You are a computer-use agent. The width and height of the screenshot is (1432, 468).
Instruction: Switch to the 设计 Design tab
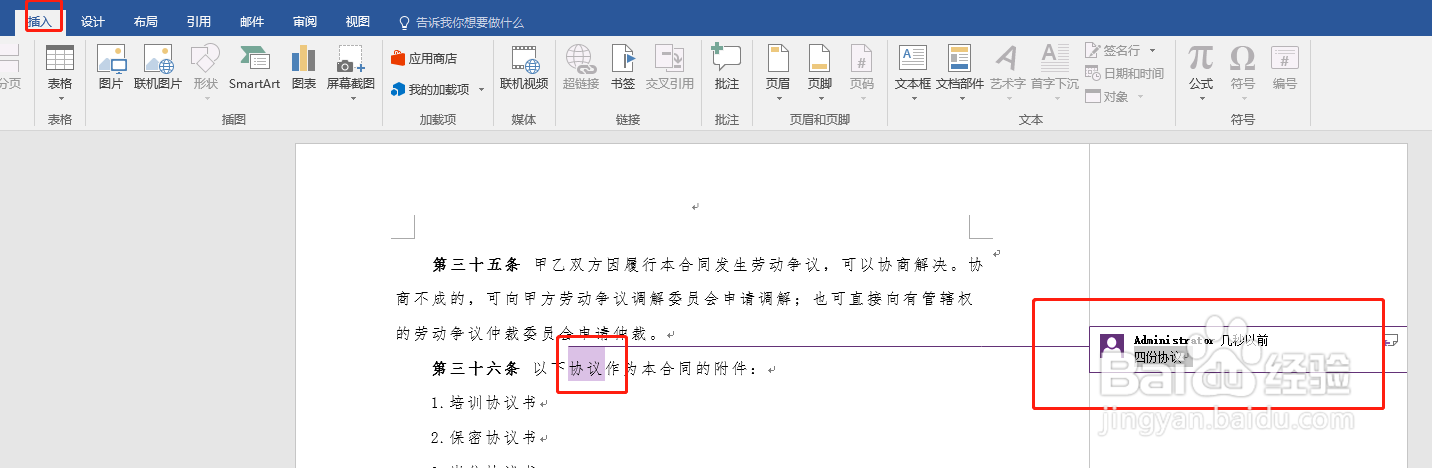pyautogui.click(x=93, y=21)
